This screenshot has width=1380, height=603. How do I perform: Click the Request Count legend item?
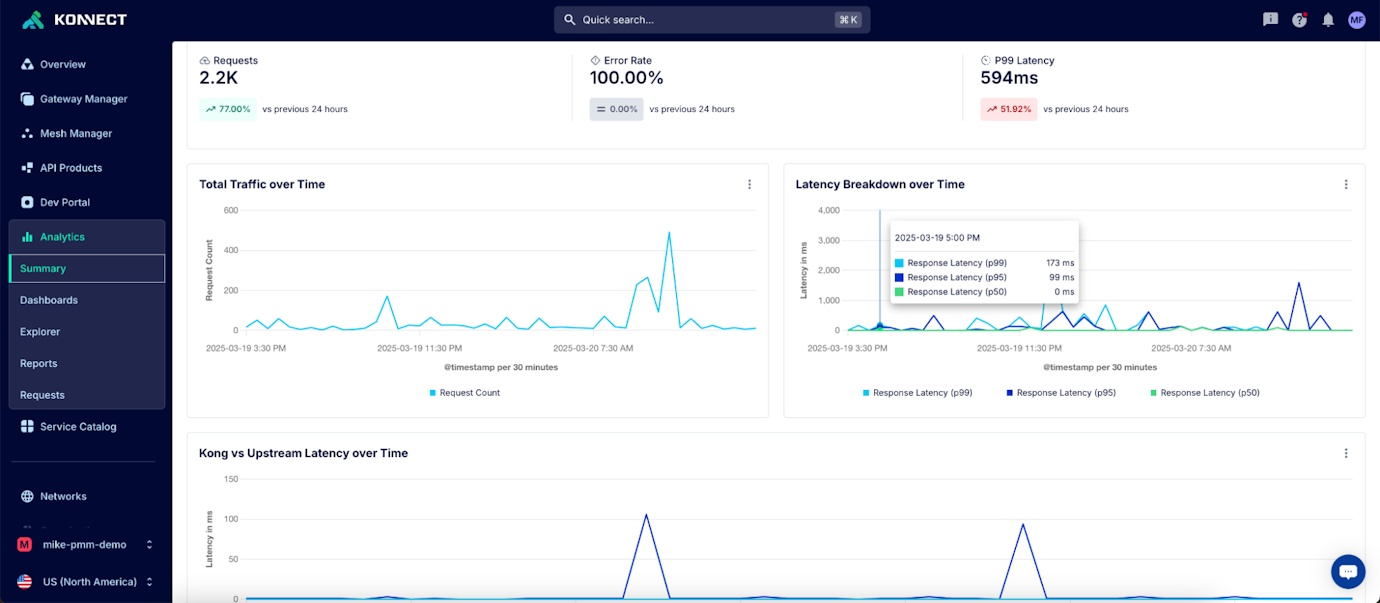(x=464, y=393)
